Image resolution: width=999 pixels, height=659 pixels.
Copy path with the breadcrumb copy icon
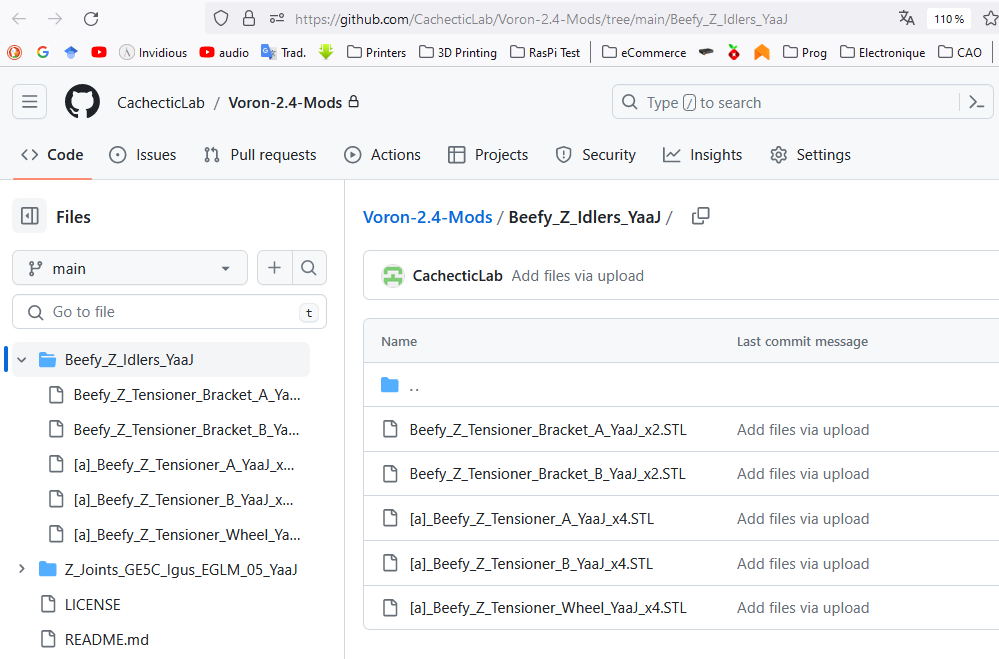coord(700,216)
